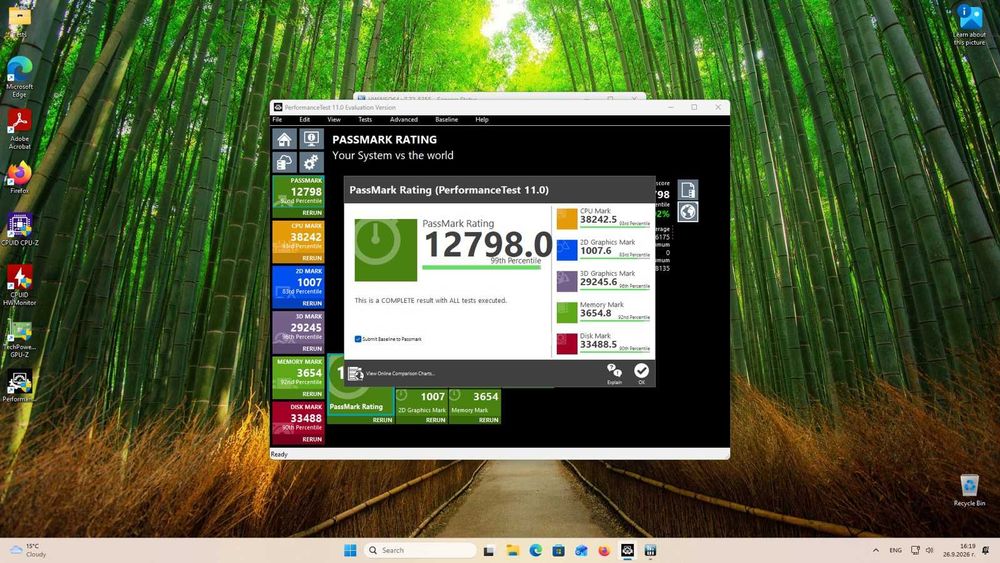The height and width of the screenshot is (563, 1000).
Task: Click the purple 3D Graphics Mark icon in the dialog
Action: 566,281
